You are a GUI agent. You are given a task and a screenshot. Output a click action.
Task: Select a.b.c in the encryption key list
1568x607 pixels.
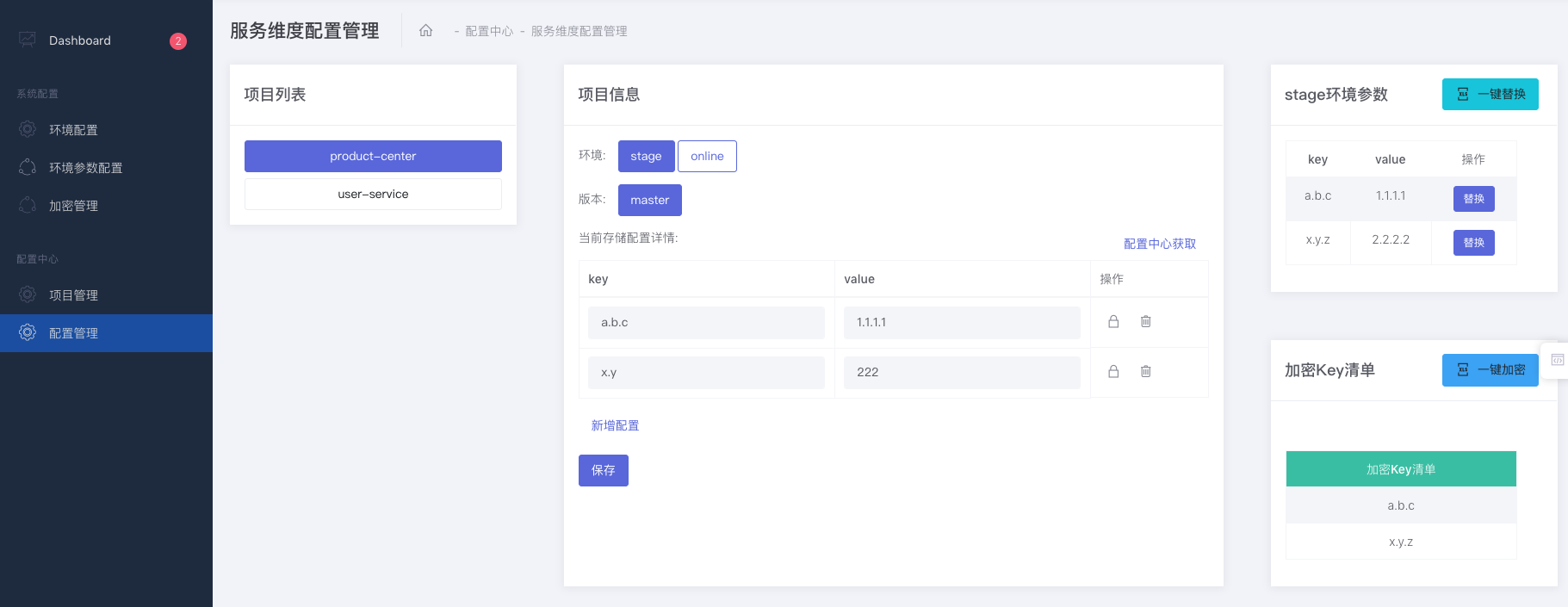tap(1401, 505)
